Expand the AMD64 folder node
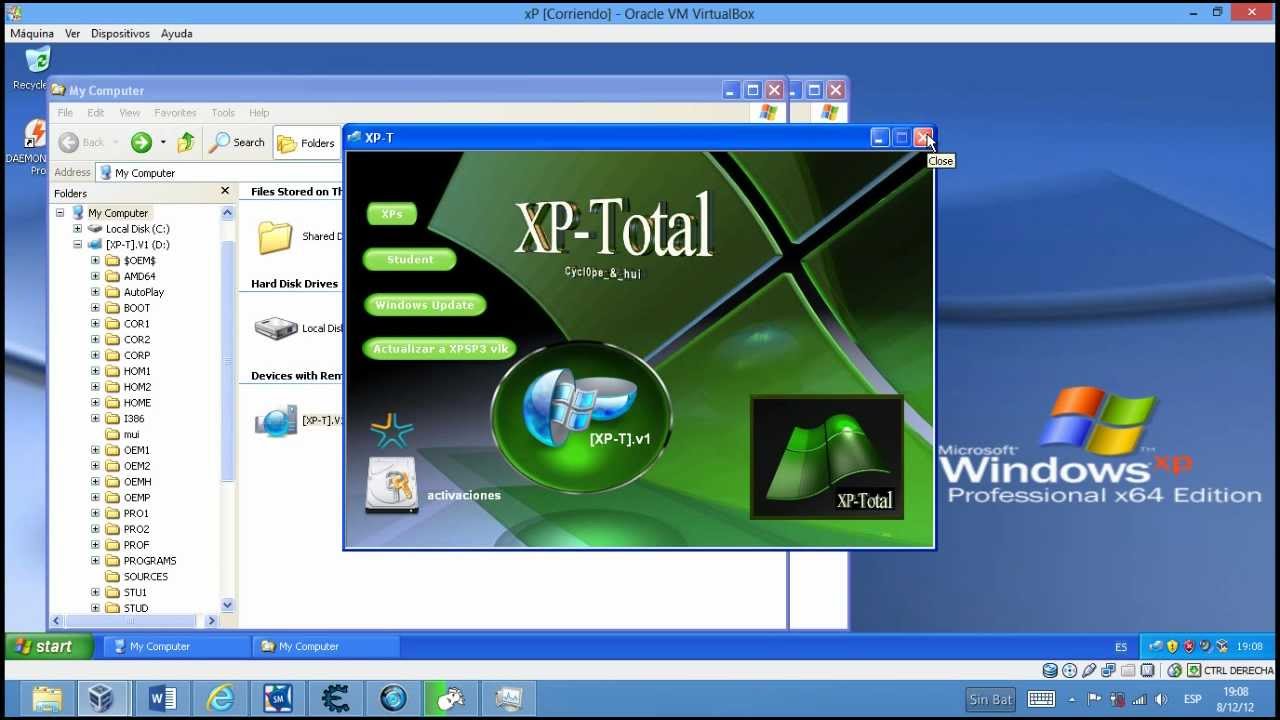Image resolution: width=1280 pixels, height=720 pixels. pos(95,276)
